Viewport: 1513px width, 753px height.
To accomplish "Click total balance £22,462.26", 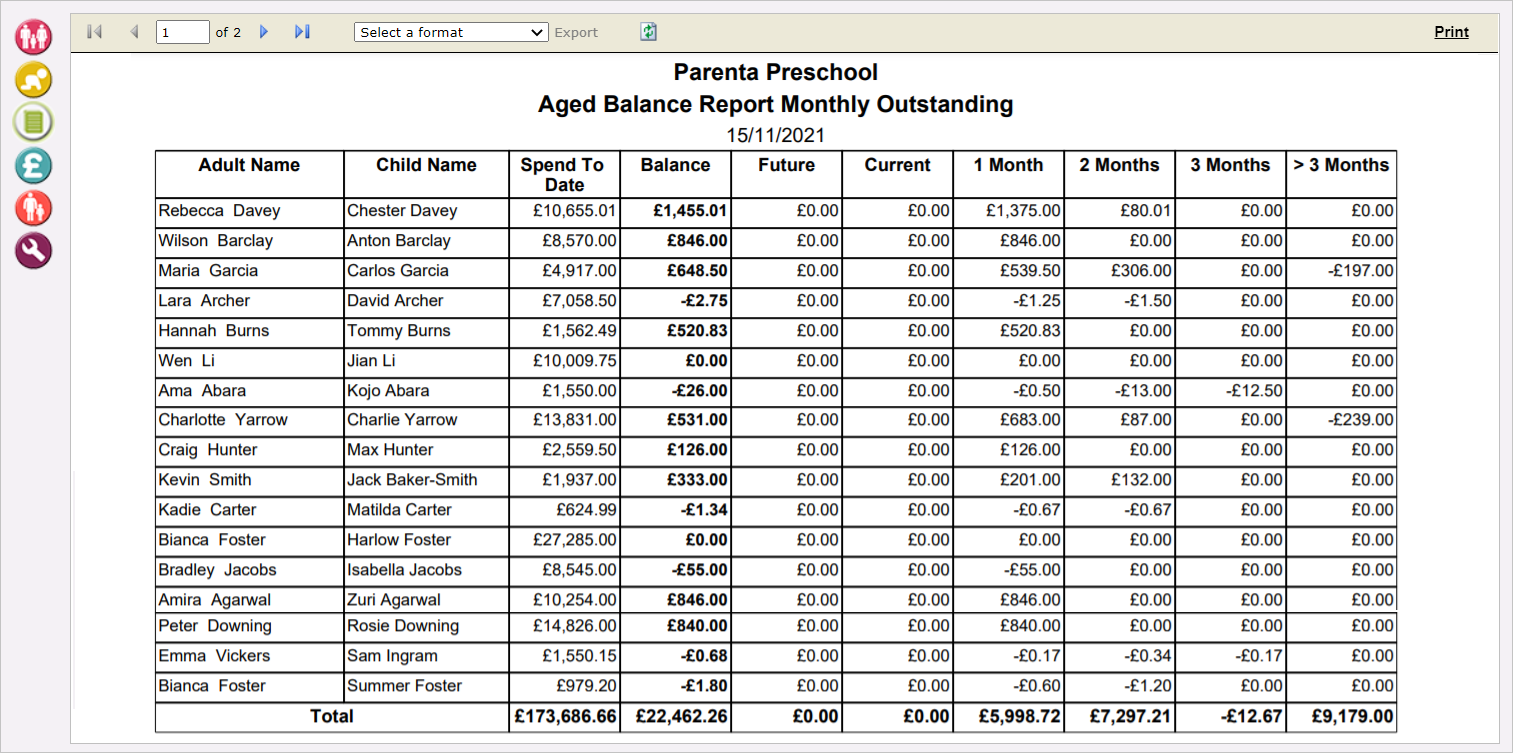I will click(x=681, y=717).
